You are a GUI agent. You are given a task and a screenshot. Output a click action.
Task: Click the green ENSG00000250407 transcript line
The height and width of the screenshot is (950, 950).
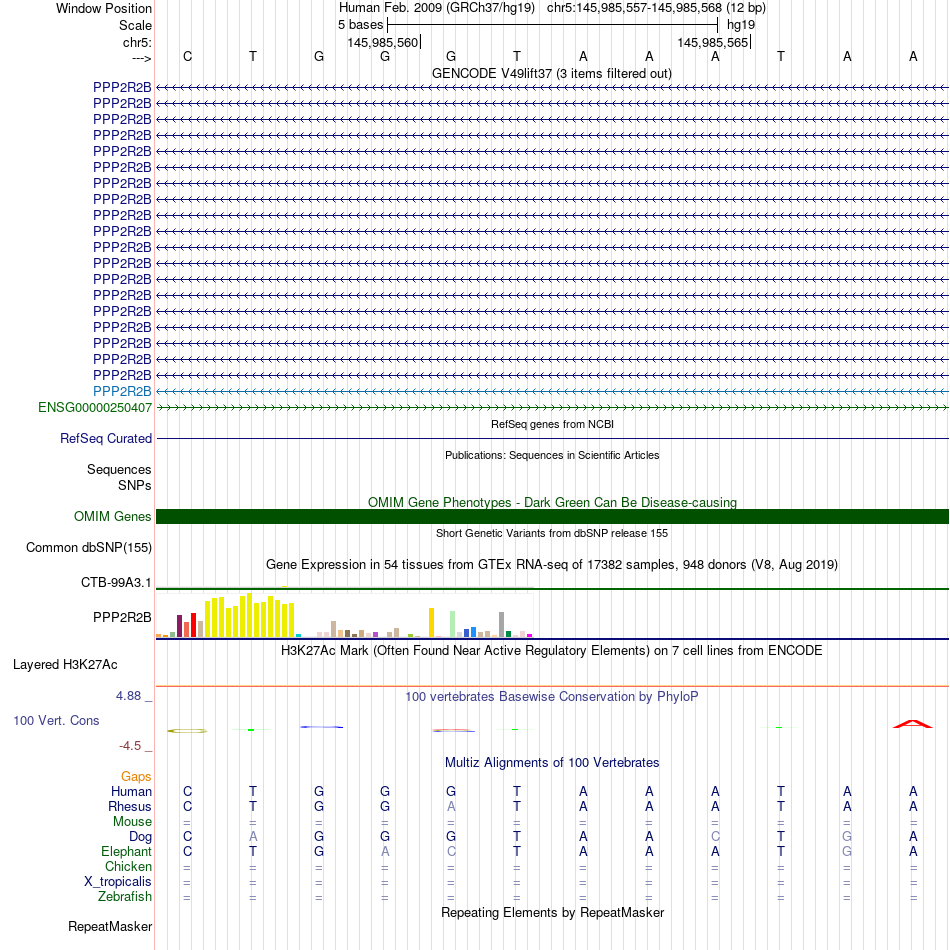[552, 408]
